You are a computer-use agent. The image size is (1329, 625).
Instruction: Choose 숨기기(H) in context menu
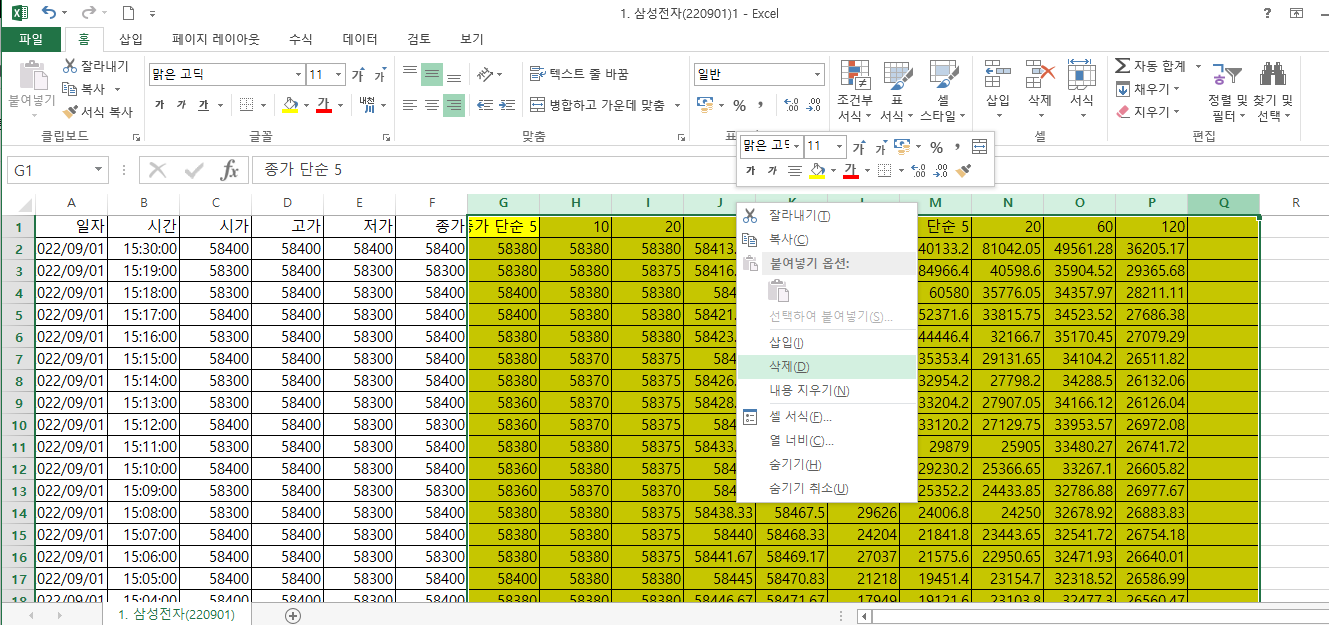[827, 465]
